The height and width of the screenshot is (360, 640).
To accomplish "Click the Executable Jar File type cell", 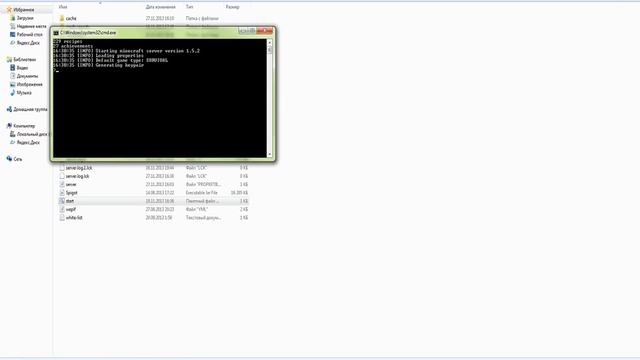I will point(202,193).
